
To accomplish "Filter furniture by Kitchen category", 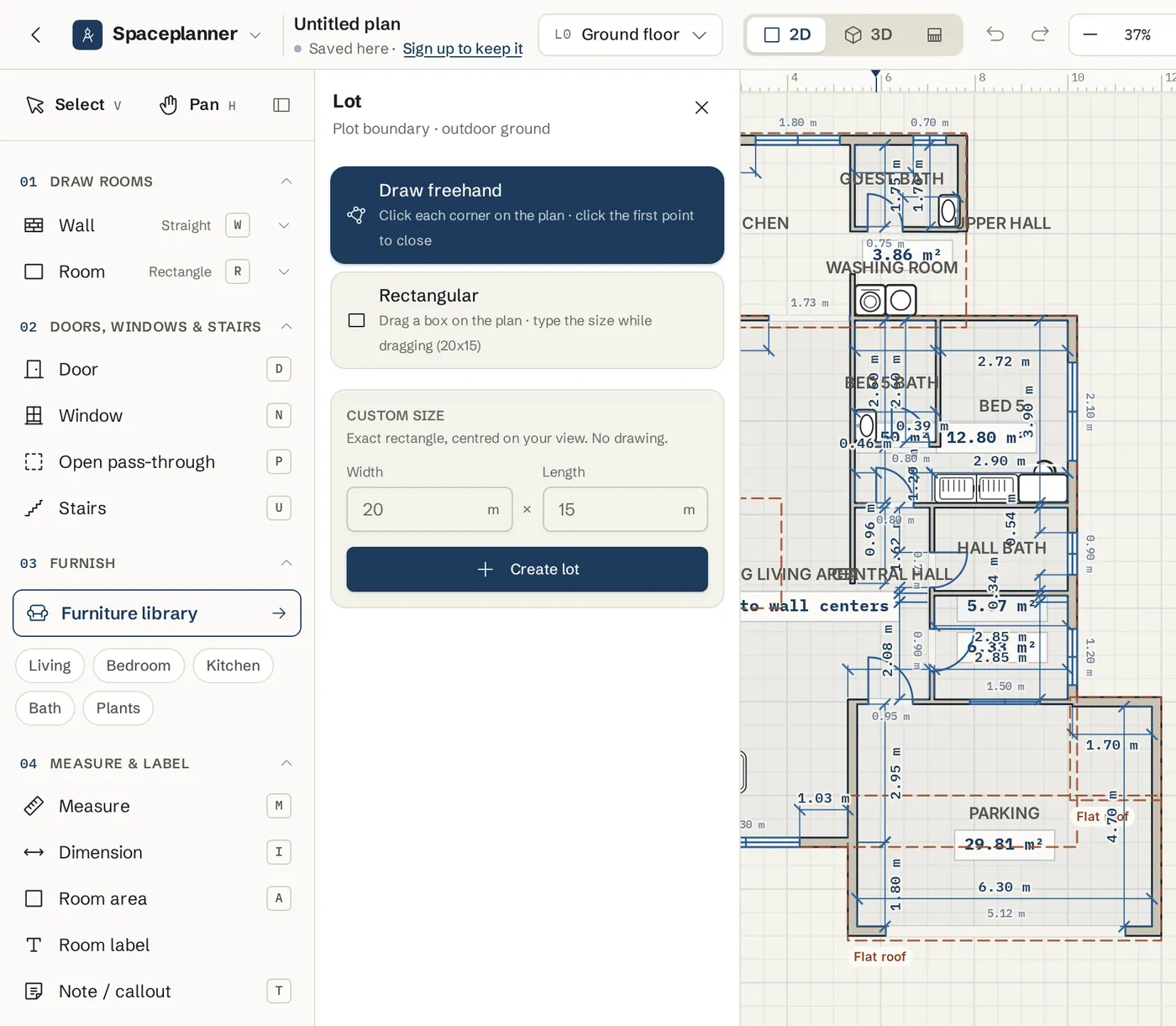I will click(234, 666).
